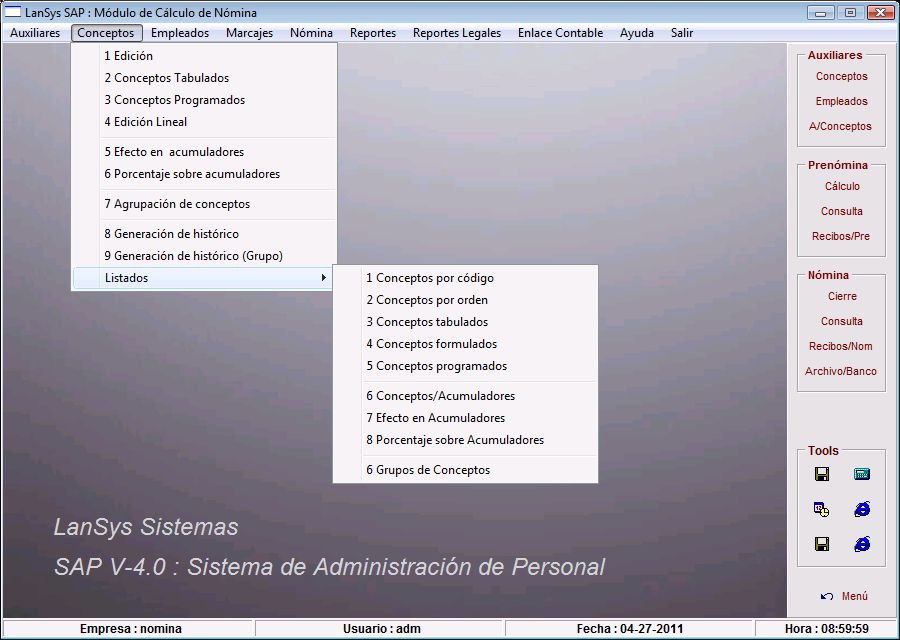Image resolution: width=900 pixels, height=640 pixels.
Task: Open the Ayuda menu
Action: (x=637, y=33)
